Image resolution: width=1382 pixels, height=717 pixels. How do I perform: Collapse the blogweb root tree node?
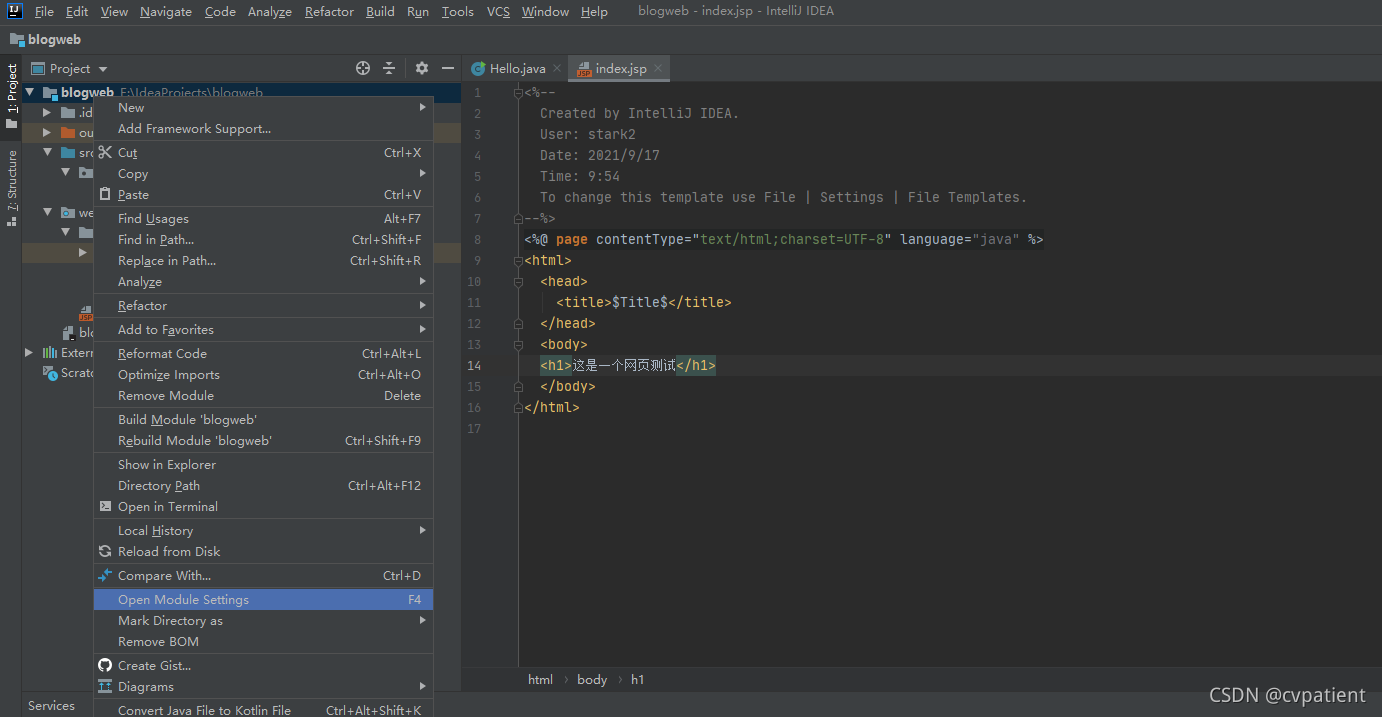pyautogui.click(x=30, y=92)
